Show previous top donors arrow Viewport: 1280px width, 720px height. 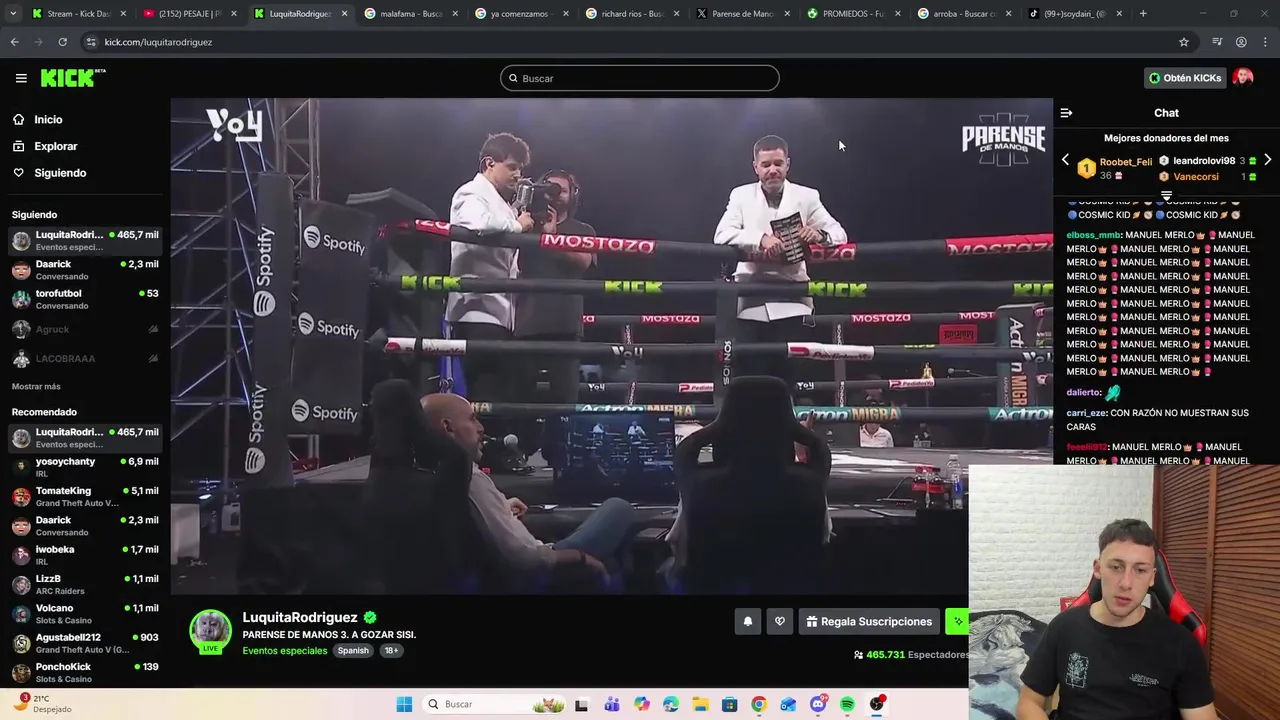pyautogui.click(x=1065, y=160)
